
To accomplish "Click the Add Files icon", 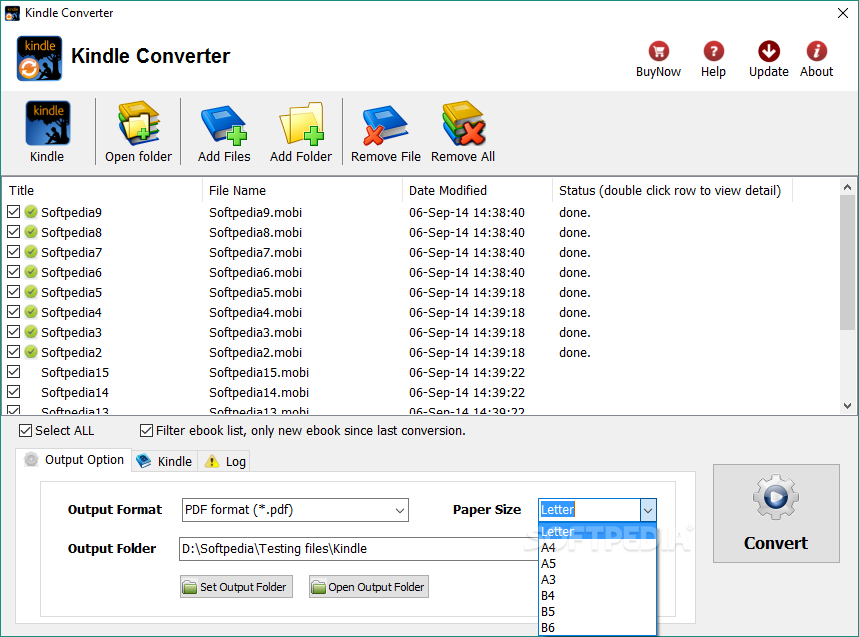I will [x=224, y=124].
